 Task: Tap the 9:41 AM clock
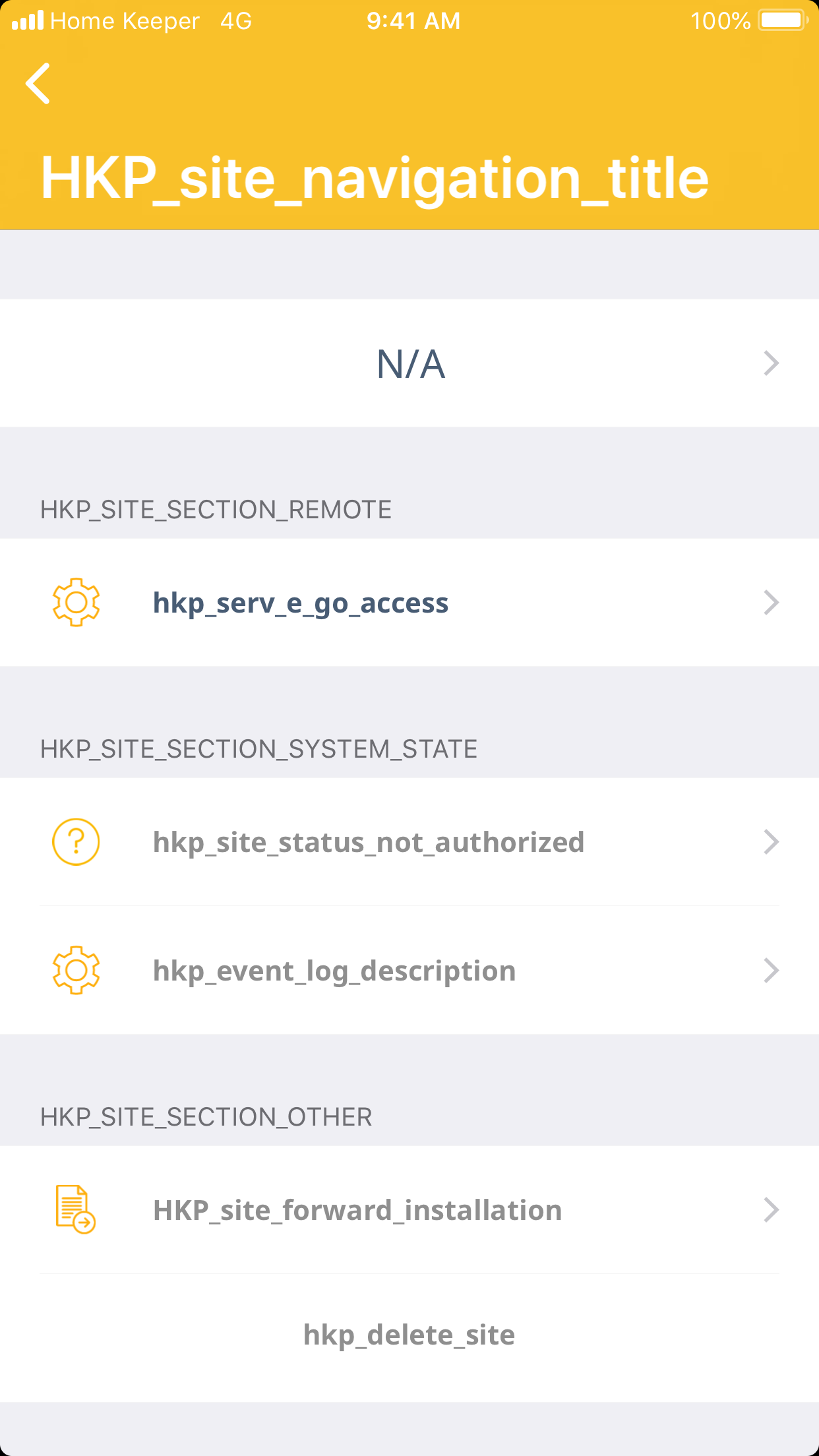pos(413,21)
